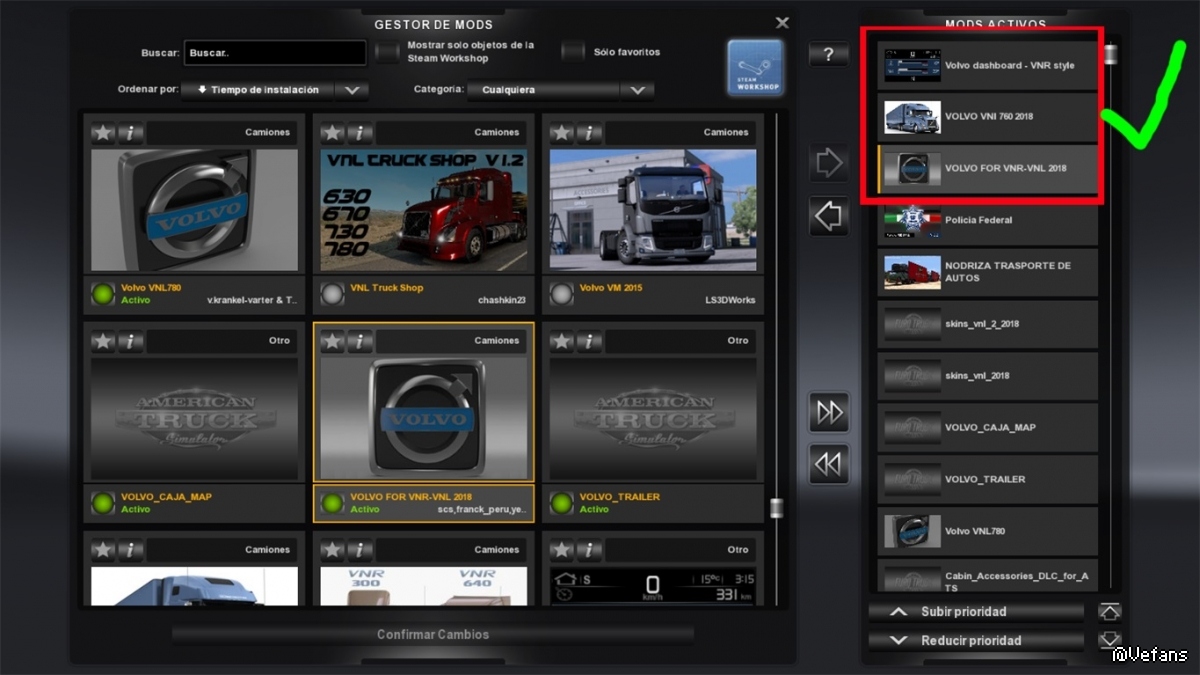Toggle active state of VNL Truck Shop

[x=332, y=294]
